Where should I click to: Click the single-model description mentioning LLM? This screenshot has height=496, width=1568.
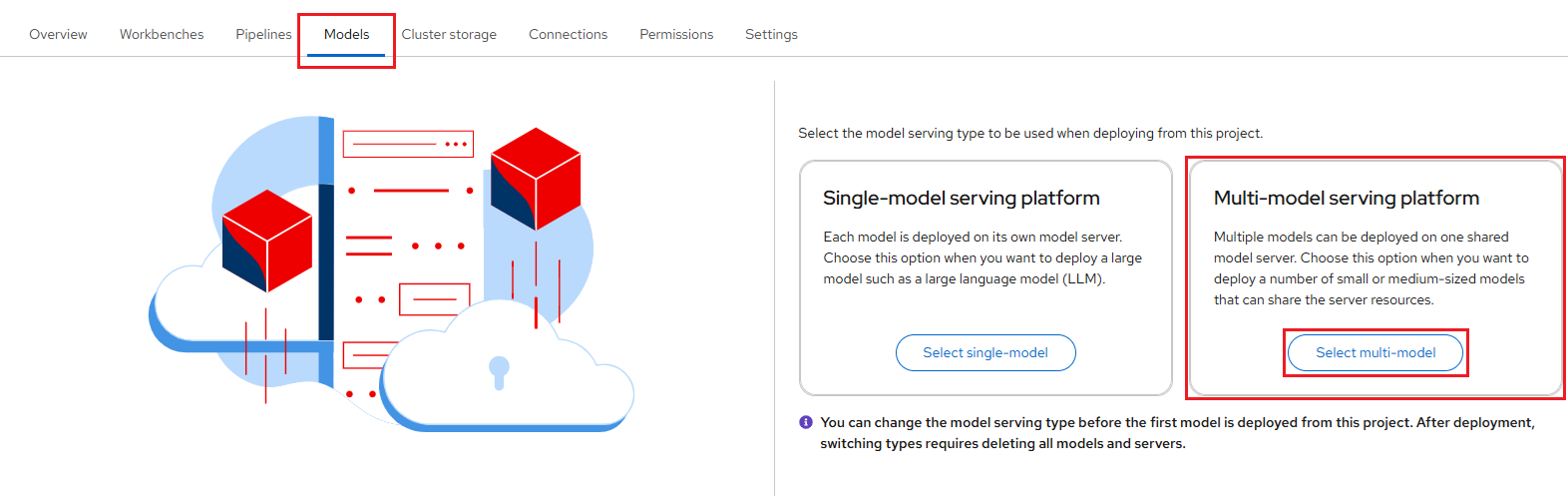click(x=981, y=257)
